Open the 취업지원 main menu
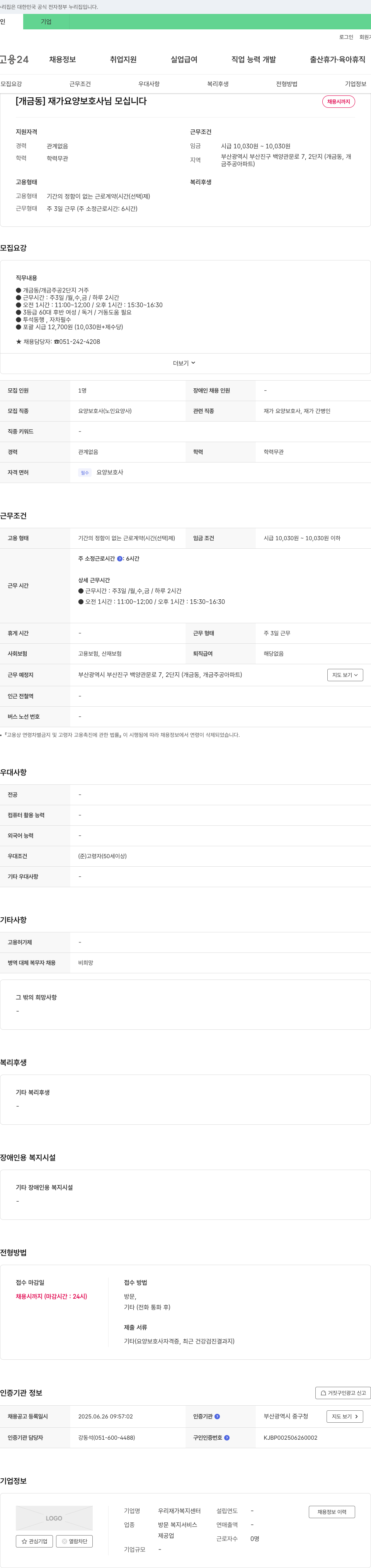371x1568 pixels. pos(123,60)
